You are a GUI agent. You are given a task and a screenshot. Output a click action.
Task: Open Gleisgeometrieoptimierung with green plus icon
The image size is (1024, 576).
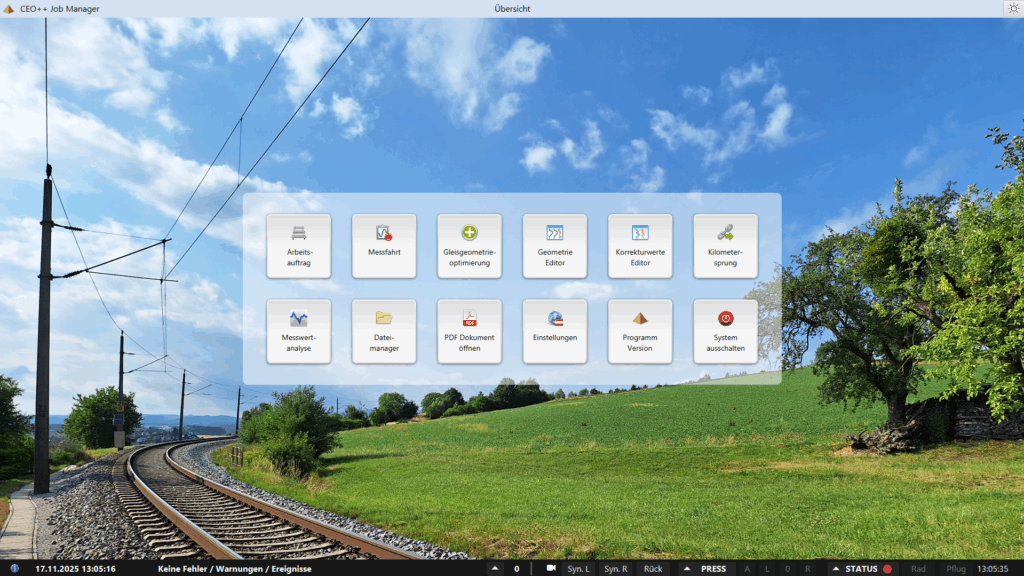pyautogui.click(x=469, y=246)
